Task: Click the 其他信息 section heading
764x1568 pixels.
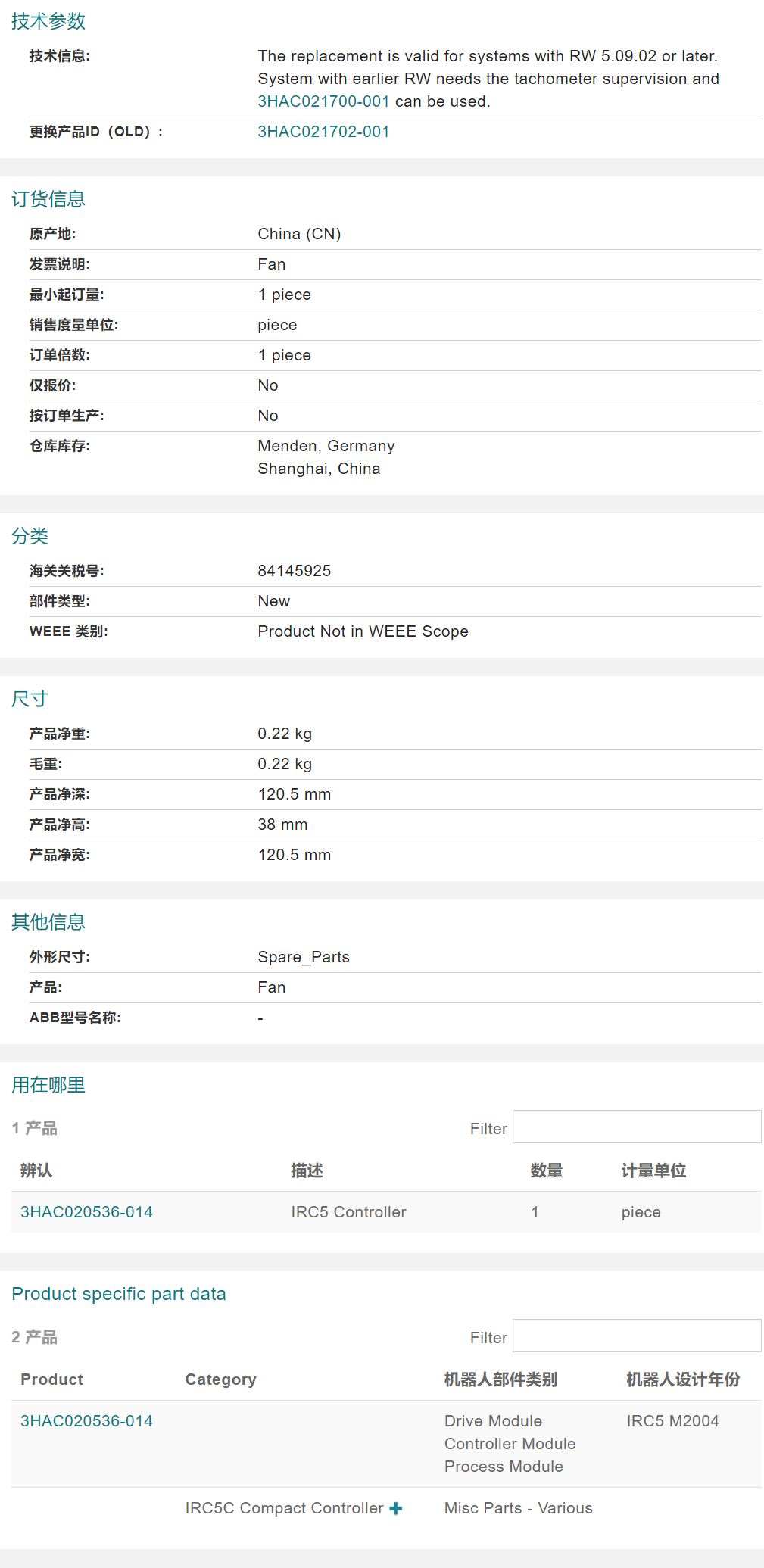Action: [48, 922]
